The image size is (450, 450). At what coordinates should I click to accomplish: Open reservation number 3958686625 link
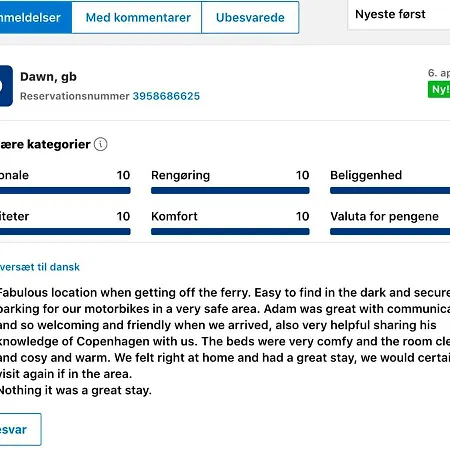tap(166, 96)
